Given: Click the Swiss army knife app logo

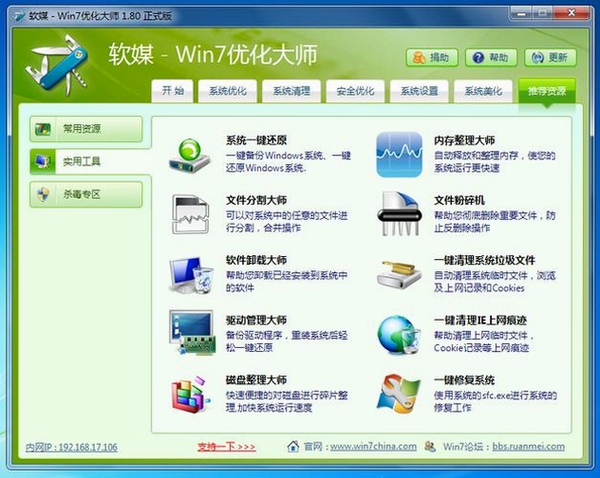Looking at the screenshot, I should tap(57, 64).
